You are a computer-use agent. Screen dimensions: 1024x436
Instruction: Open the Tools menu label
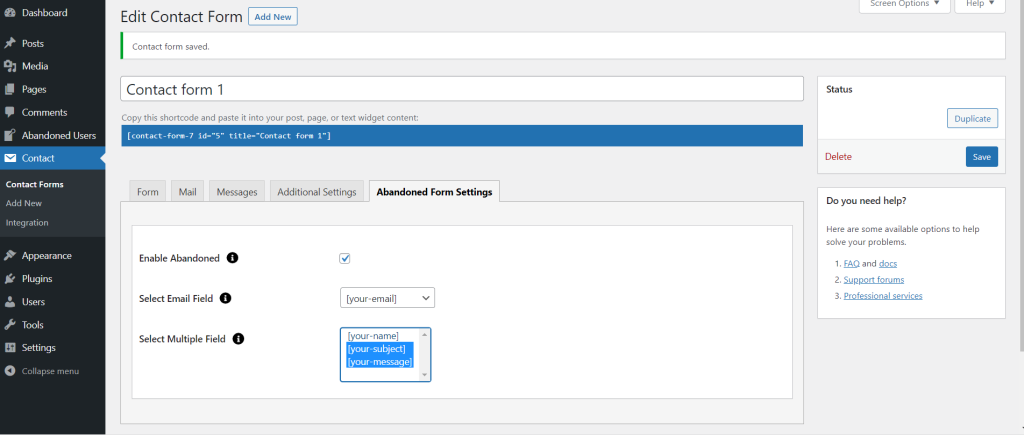tap(33, 324)
